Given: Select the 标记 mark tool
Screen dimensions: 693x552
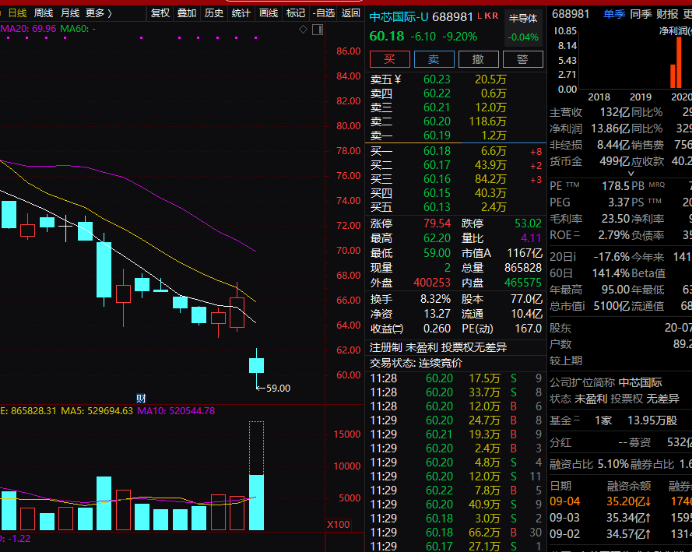Looking at the screenshot, I should [x=295, y=13].
